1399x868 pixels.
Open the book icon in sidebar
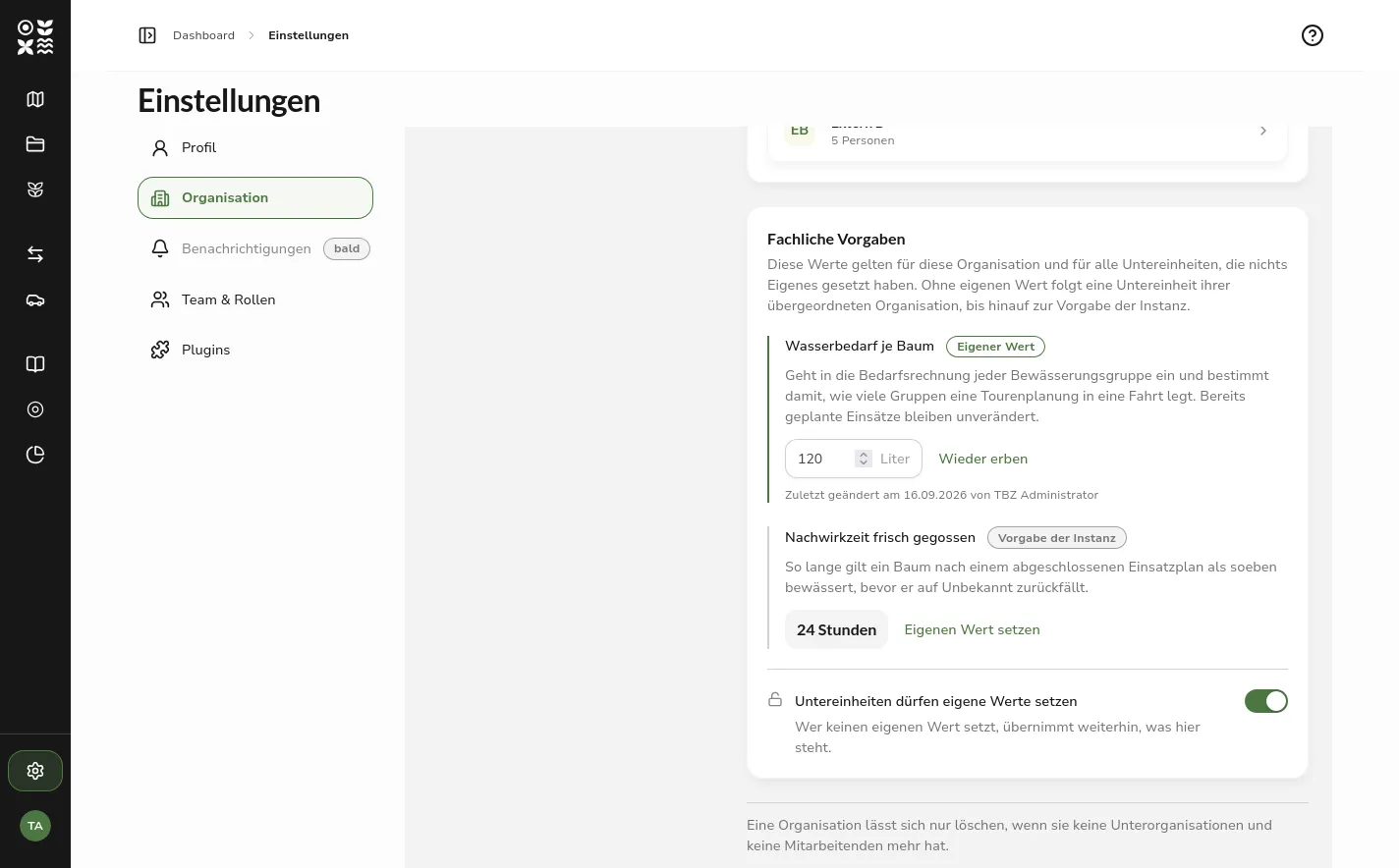35,364
